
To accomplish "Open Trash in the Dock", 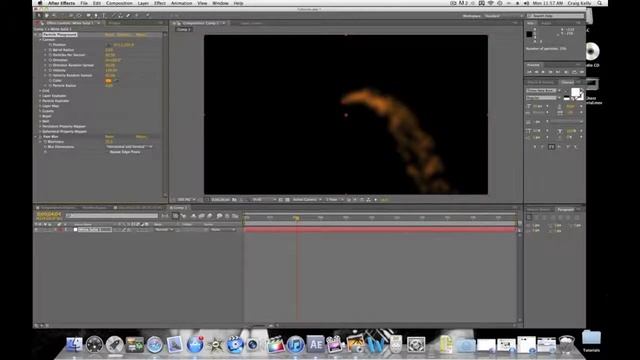I will click(567, 344).
